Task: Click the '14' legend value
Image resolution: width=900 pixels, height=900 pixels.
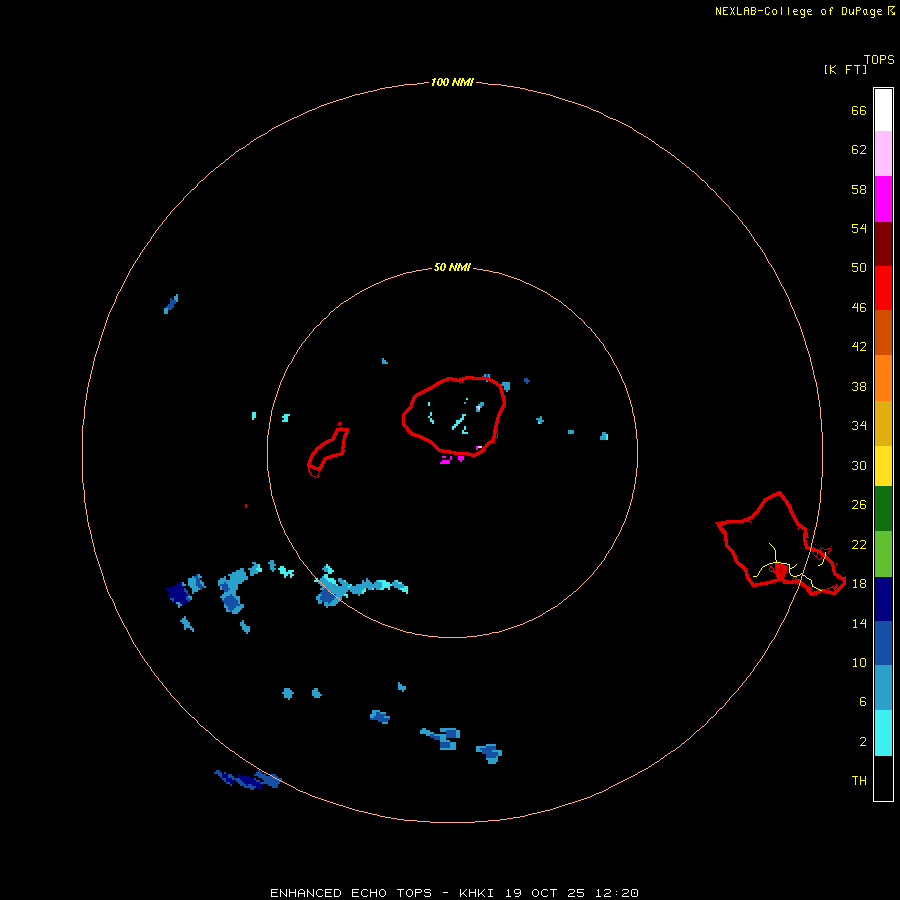Action: pos(859,623)
